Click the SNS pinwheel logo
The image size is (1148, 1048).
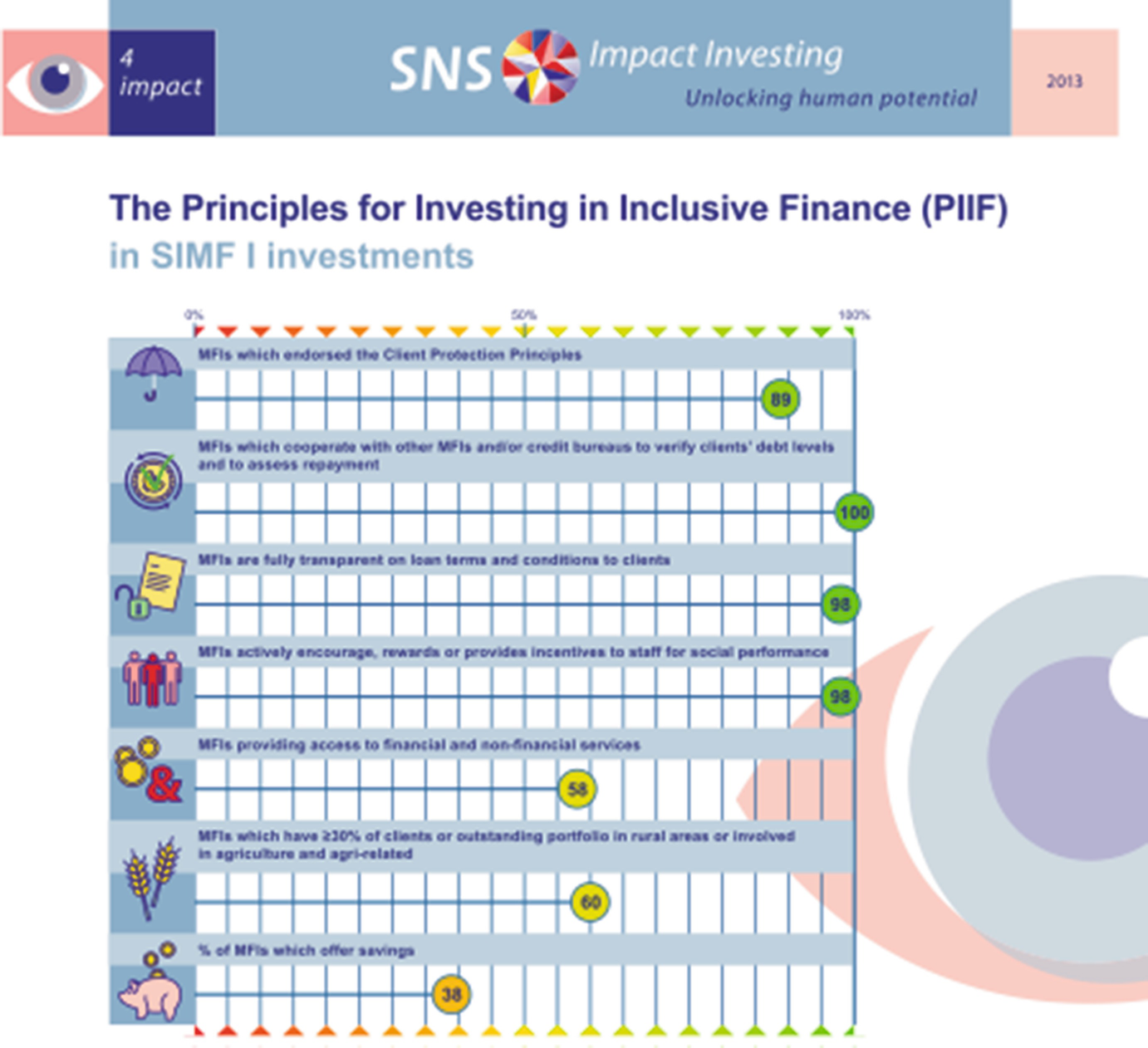[541, 67]
